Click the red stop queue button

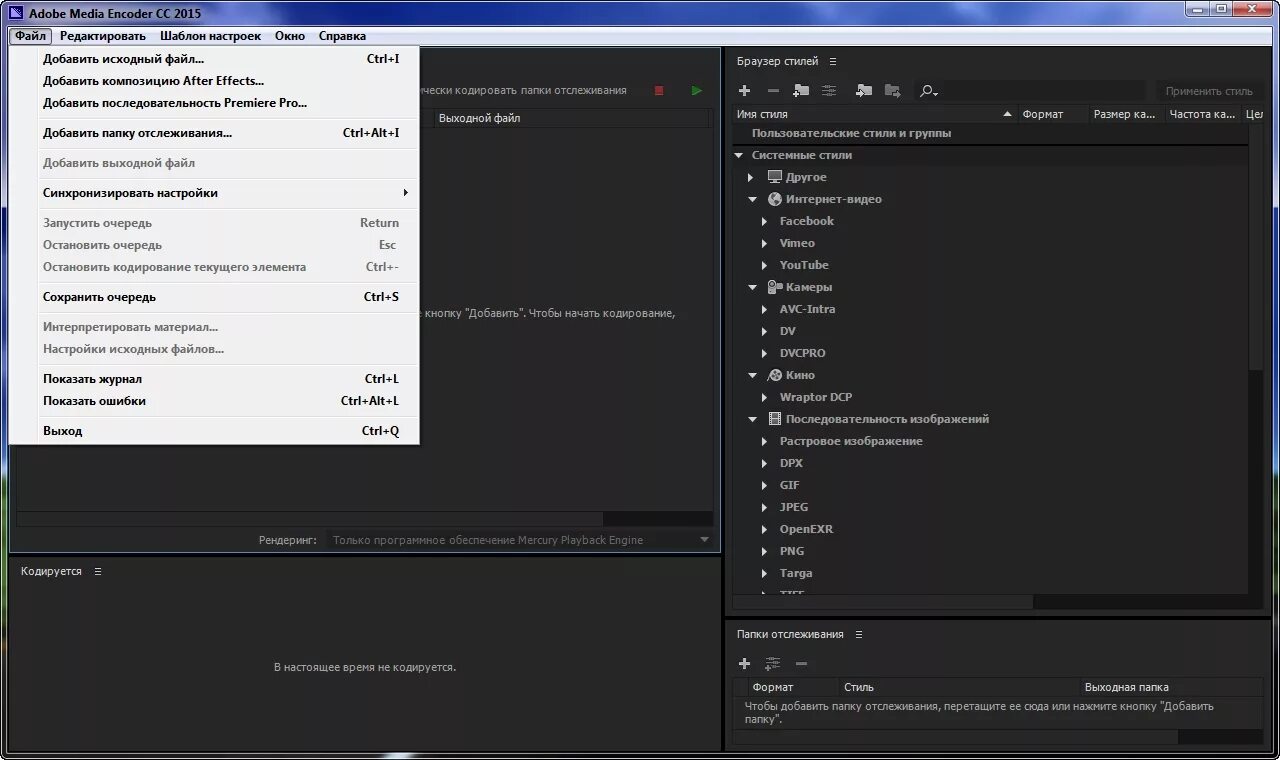[659, 91]
